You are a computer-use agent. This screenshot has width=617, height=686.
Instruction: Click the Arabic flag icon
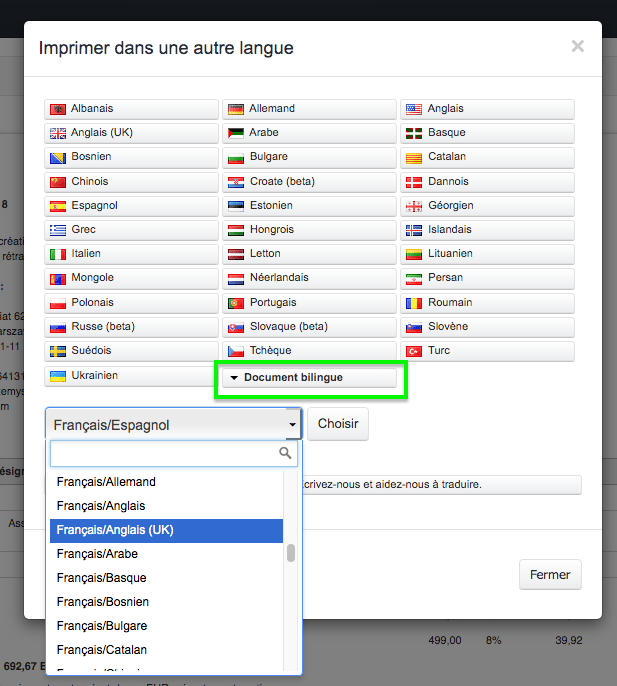tap(236, 133)
